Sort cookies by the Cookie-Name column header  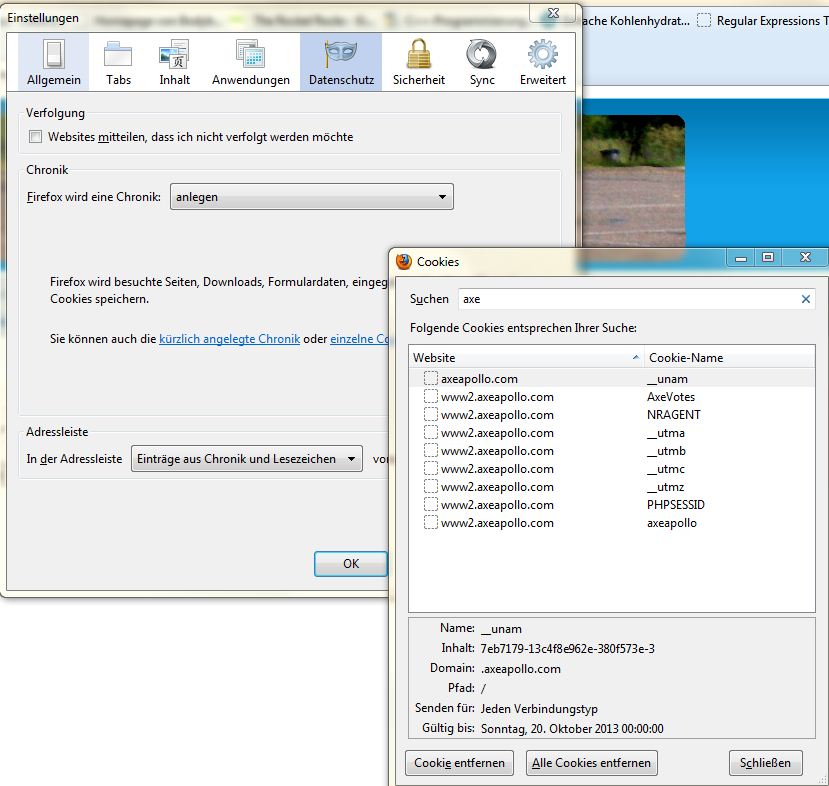coord(729,357)
